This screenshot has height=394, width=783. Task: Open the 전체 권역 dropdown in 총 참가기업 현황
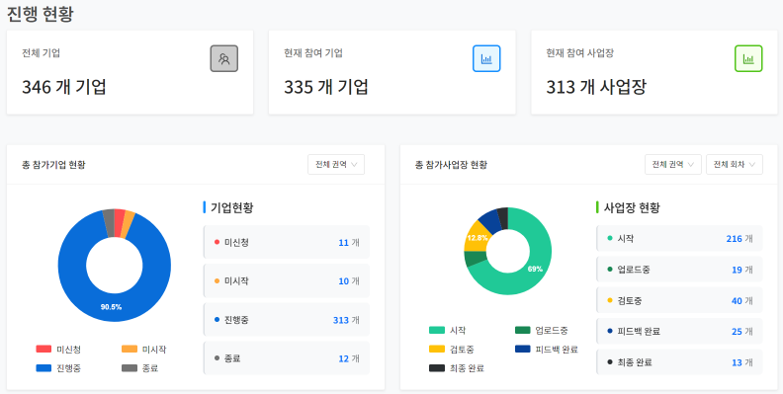point(336,164)
